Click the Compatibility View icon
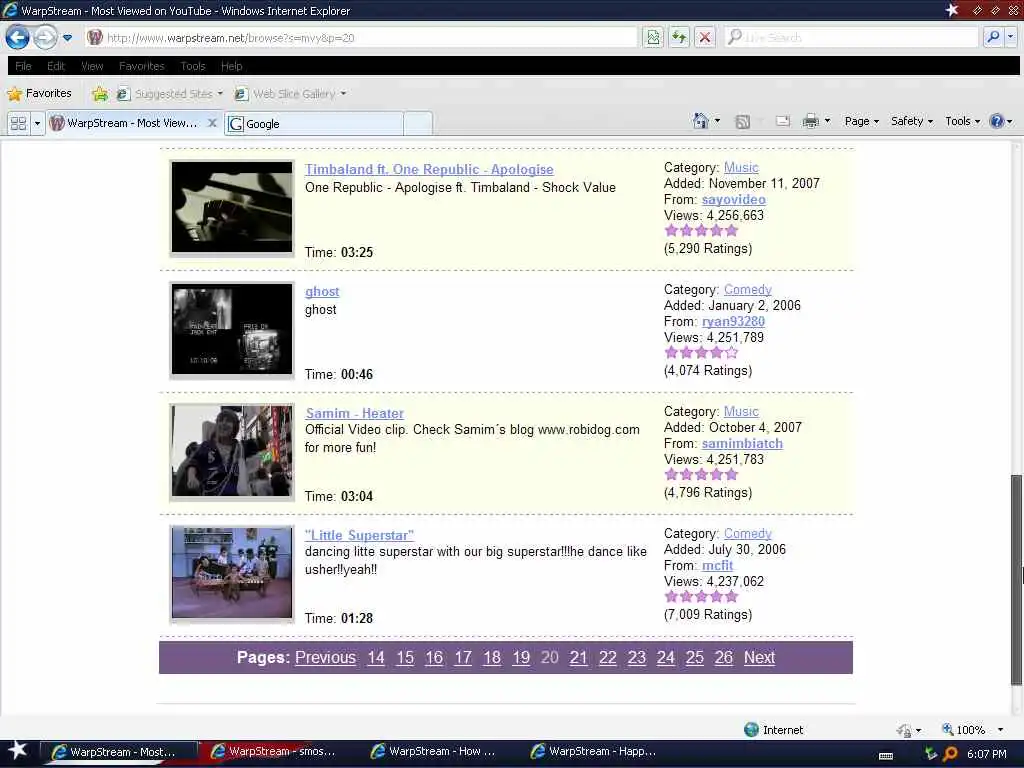This screenshot has width=1024, height=768. [653, 37]
